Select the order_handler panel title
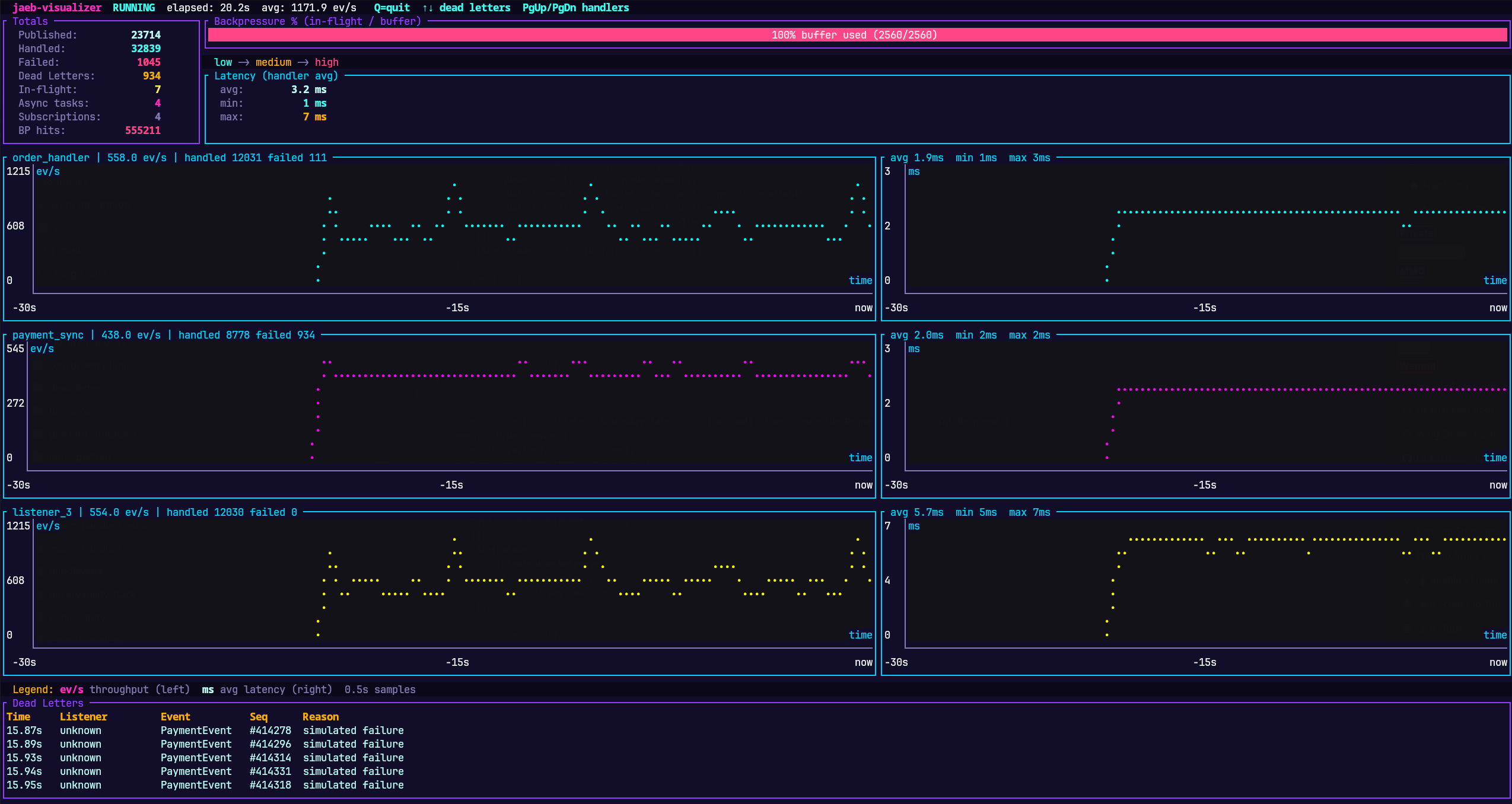 point(51,158)
